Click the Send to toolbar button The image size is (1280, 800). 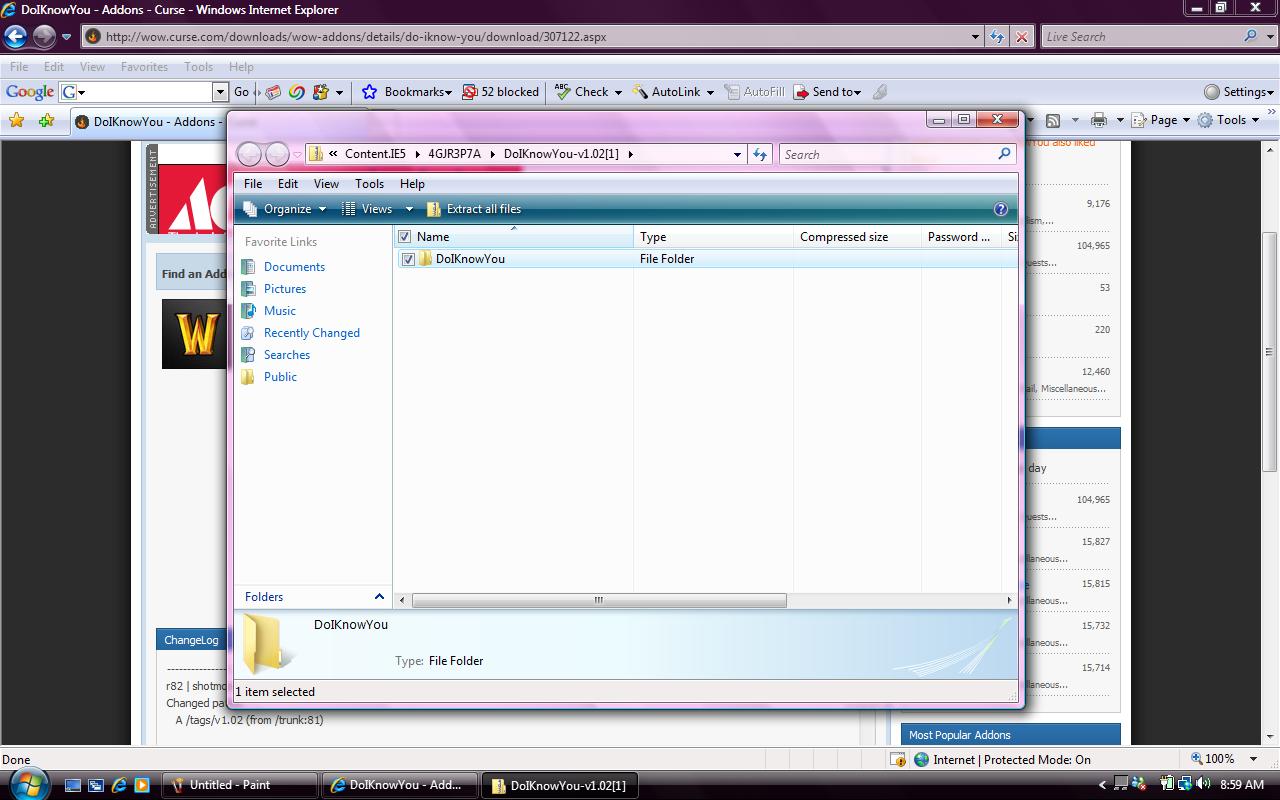tap(826, 92)
